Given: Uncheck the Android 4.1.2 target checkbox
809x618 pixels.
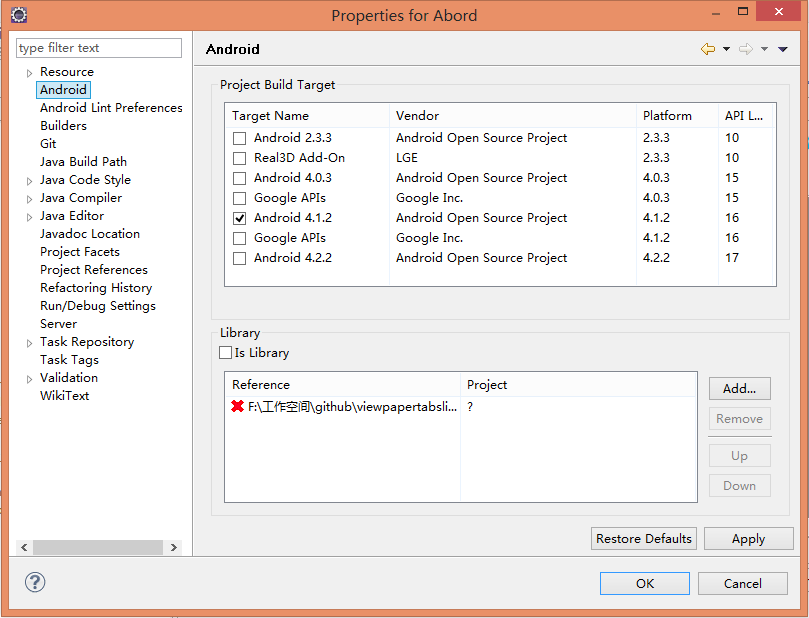Looking at the screenshot, I should pos(239,218).
